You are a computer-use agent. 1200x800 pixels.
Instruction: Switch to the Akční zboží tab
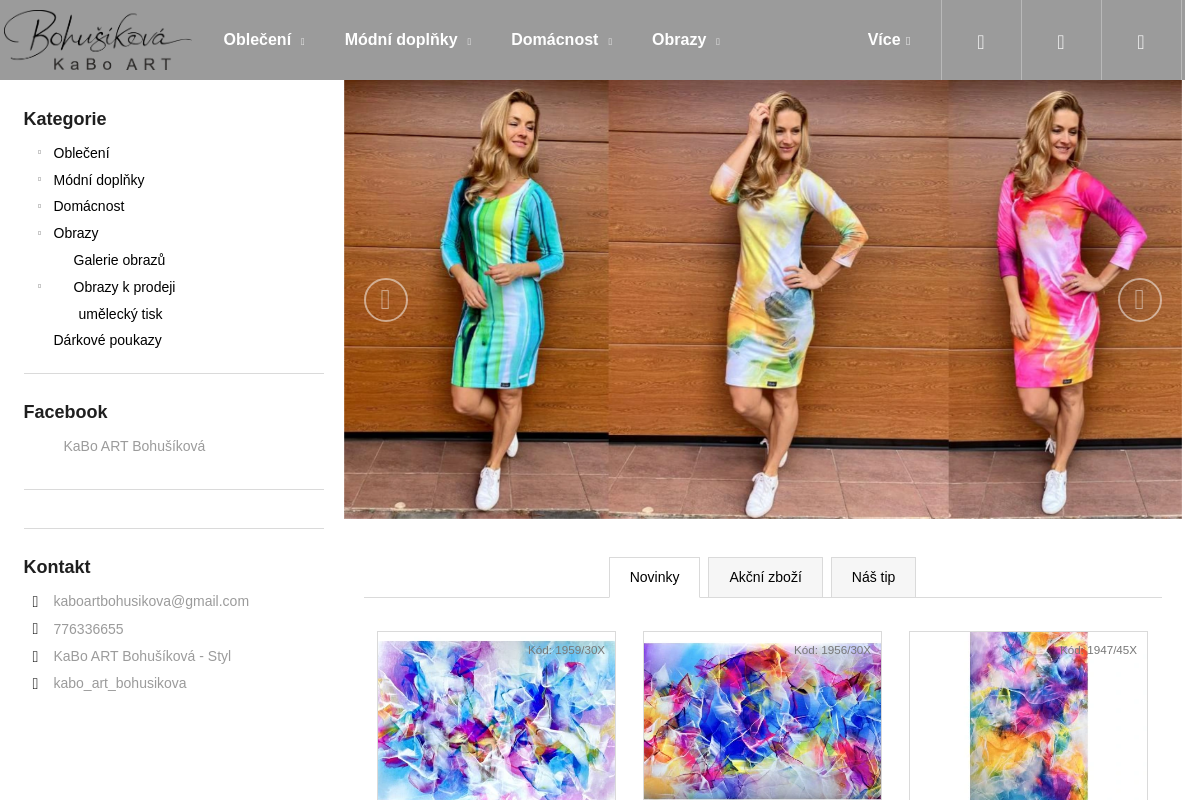(765, 577)
